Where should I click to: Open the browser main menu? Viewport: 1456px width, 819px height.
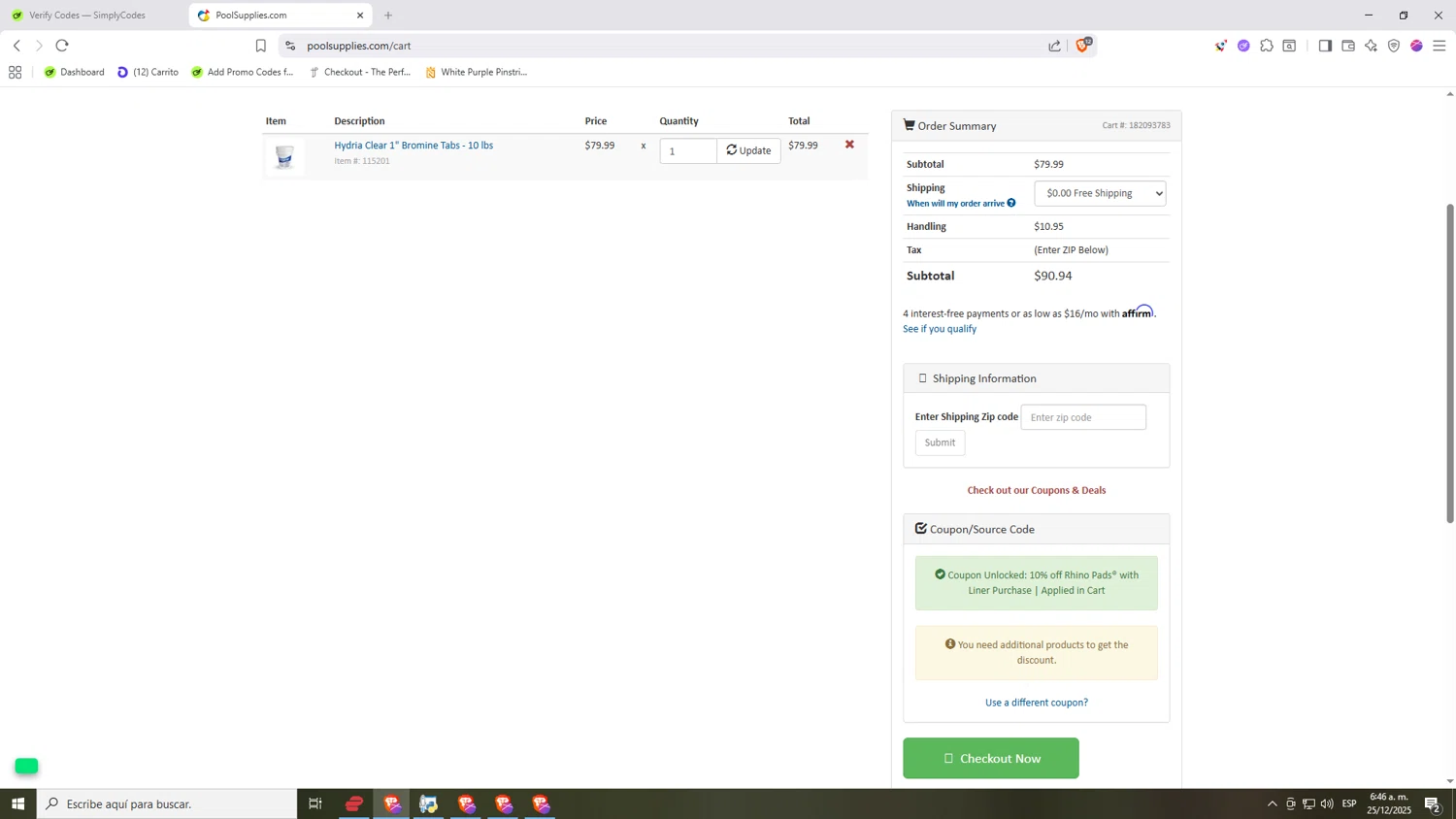(x=1439, y=46)
